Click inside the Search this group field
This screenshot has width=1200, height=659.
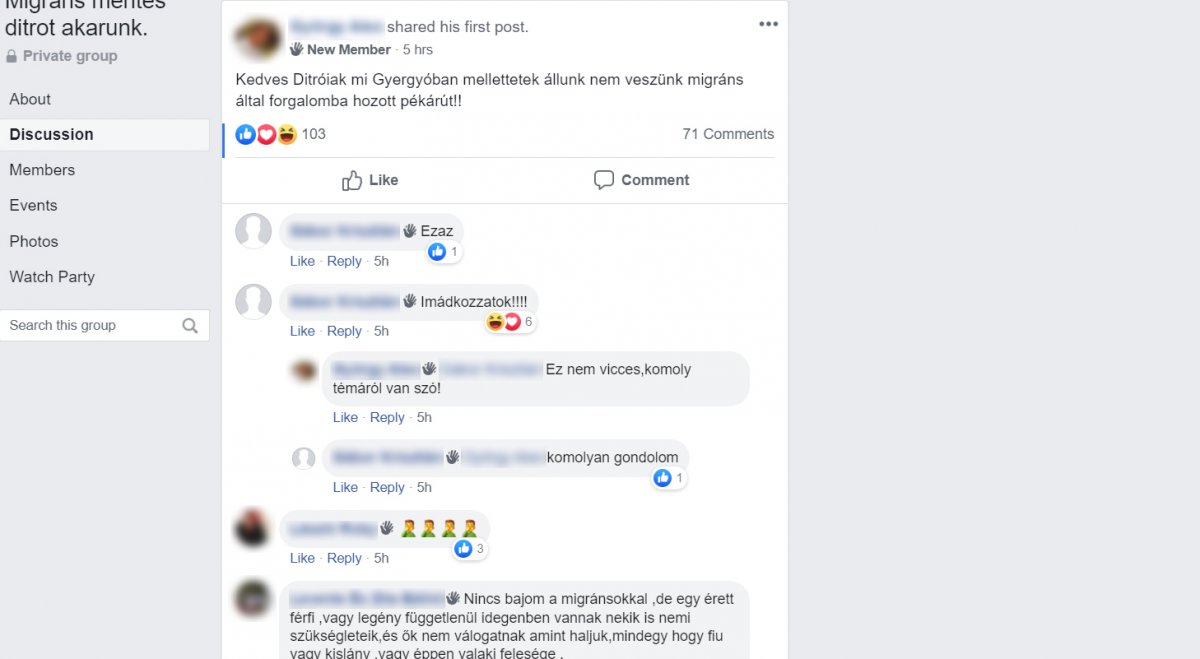105,325
